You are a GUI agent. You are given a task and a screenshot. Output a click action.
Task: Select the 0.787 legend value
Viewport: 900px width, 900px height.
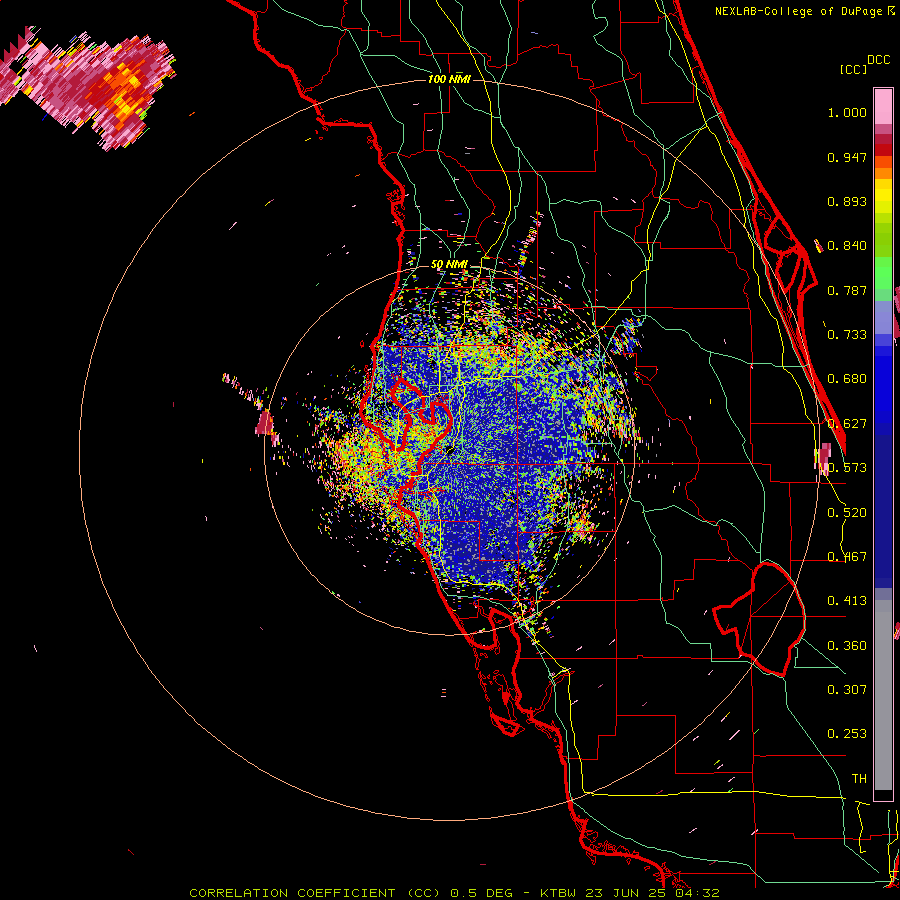point(847,290)
